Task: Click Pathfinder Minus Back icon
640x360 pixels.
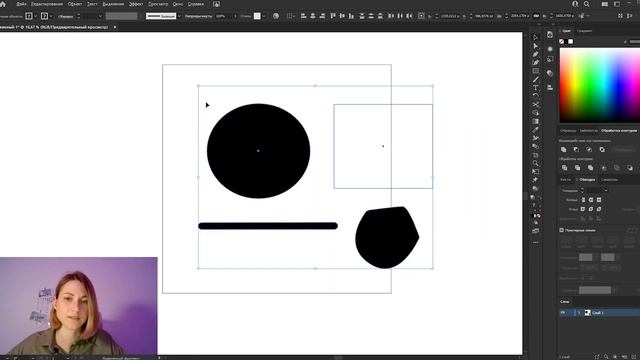Action: (x=630, y=168)
